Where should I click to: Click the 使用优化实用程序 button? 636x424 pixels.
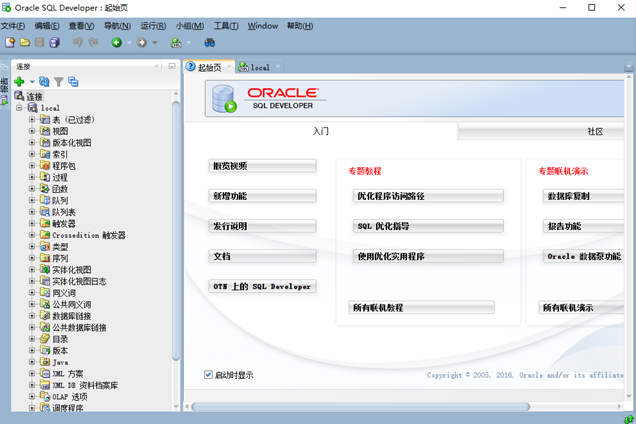pyautogui.click(x=428, y=256)
